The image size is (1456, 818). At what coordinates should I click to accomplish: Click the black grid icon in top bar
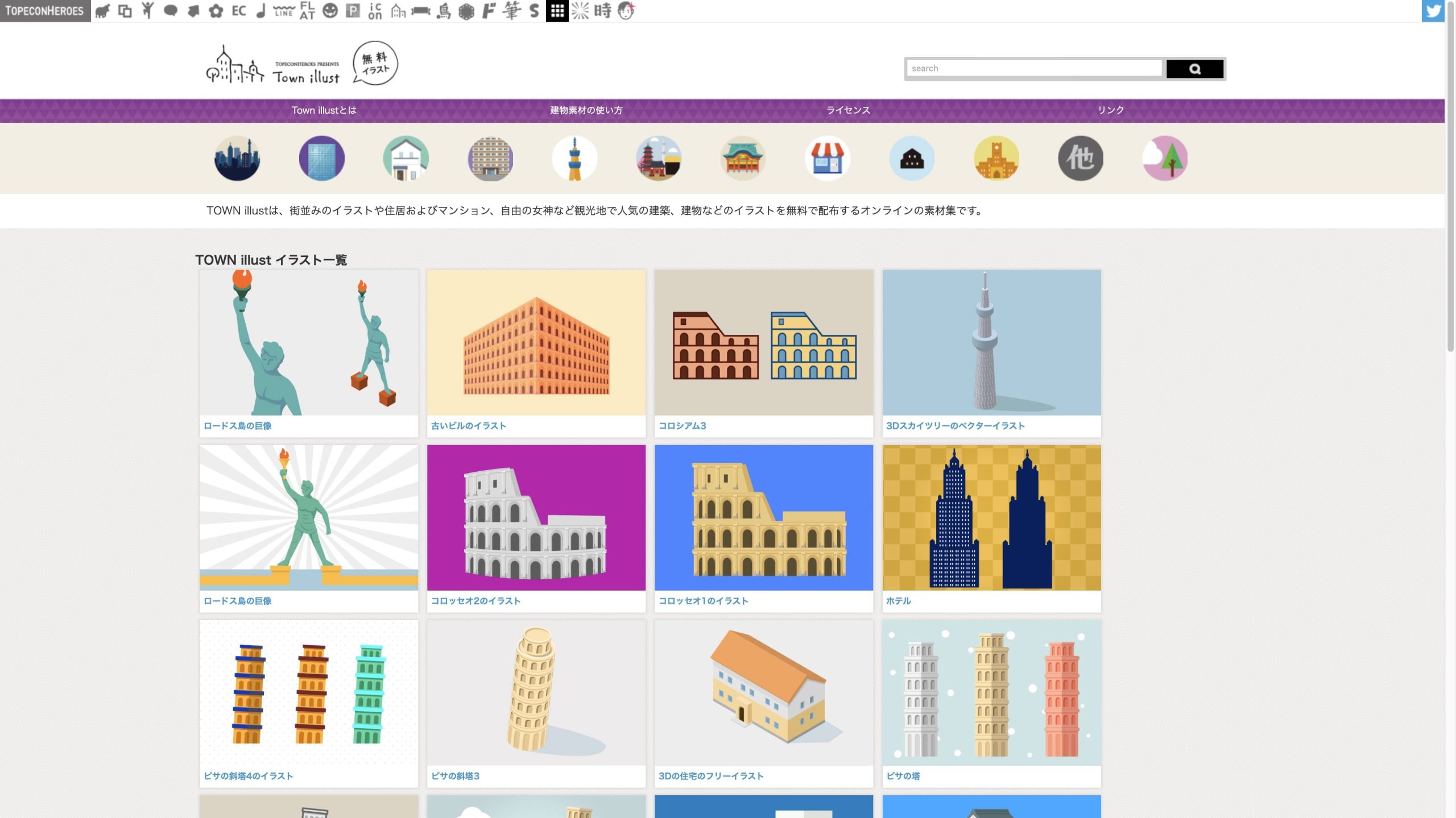coord(557,11)
